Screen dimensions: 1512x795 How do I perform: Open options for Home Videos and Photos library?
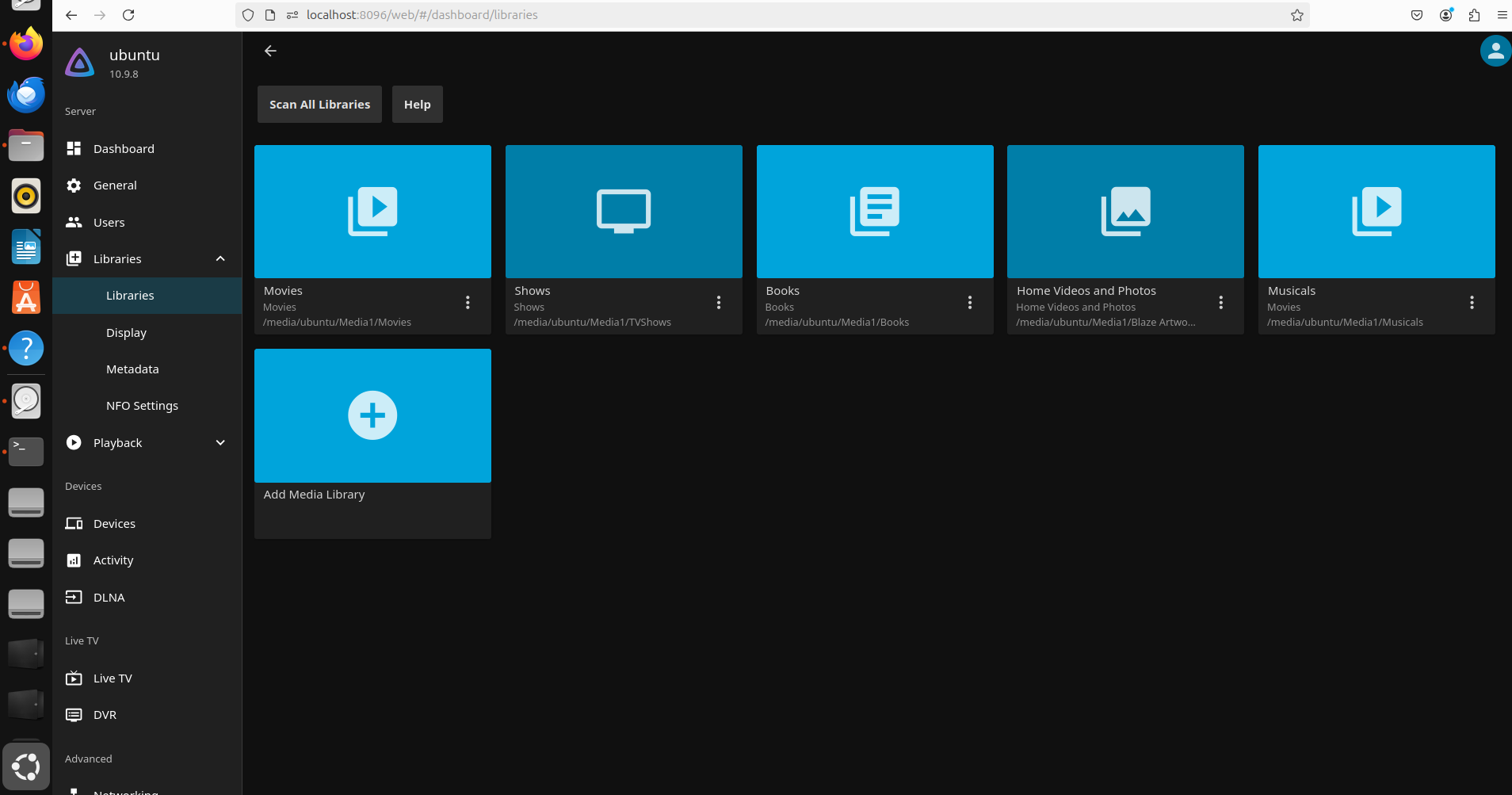point(1220,303)
